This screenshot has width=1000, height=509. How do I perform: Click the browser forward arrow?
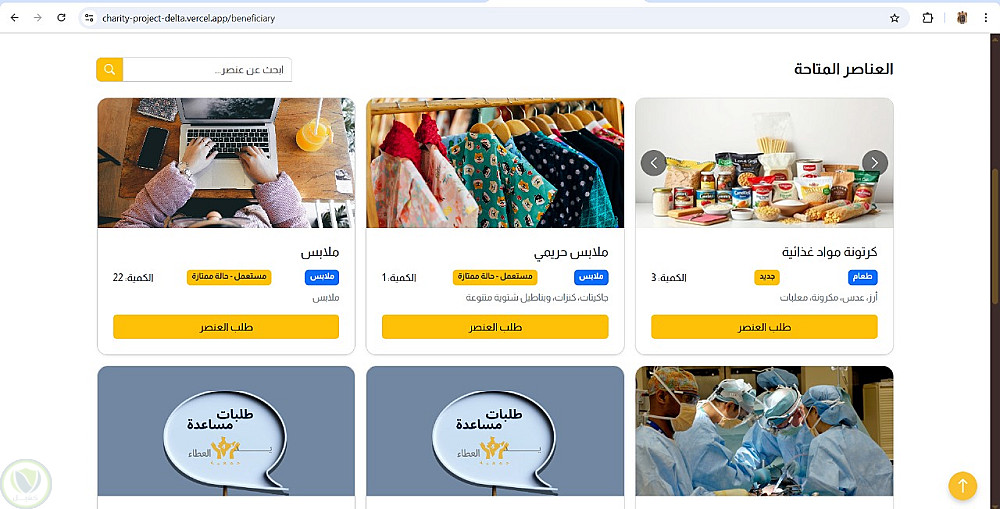tap(38, 18)
